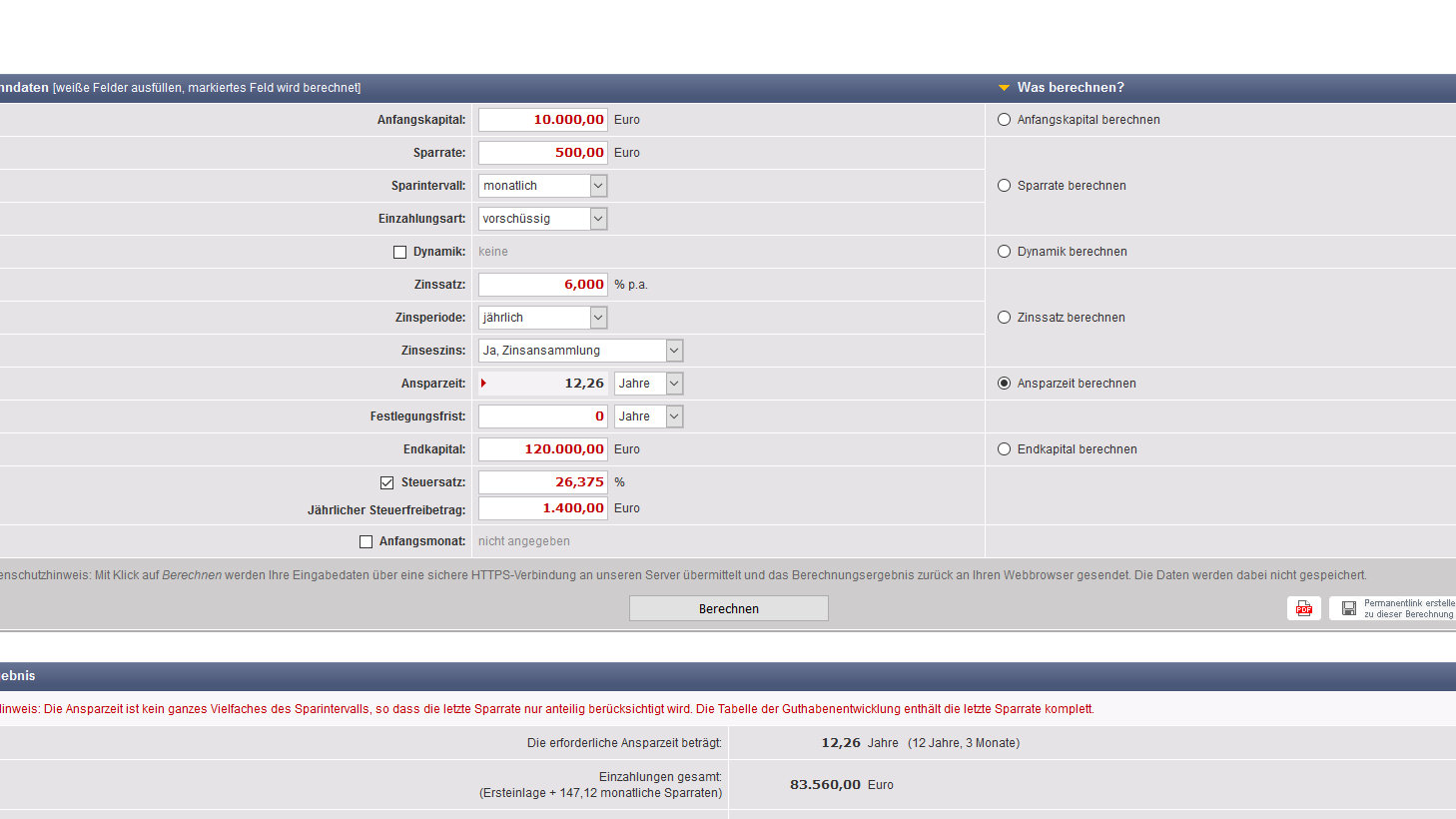Click the 'keine' Dynamik value text
The height and width of the screenshot is (819, 1456).
tap(493, 252)
